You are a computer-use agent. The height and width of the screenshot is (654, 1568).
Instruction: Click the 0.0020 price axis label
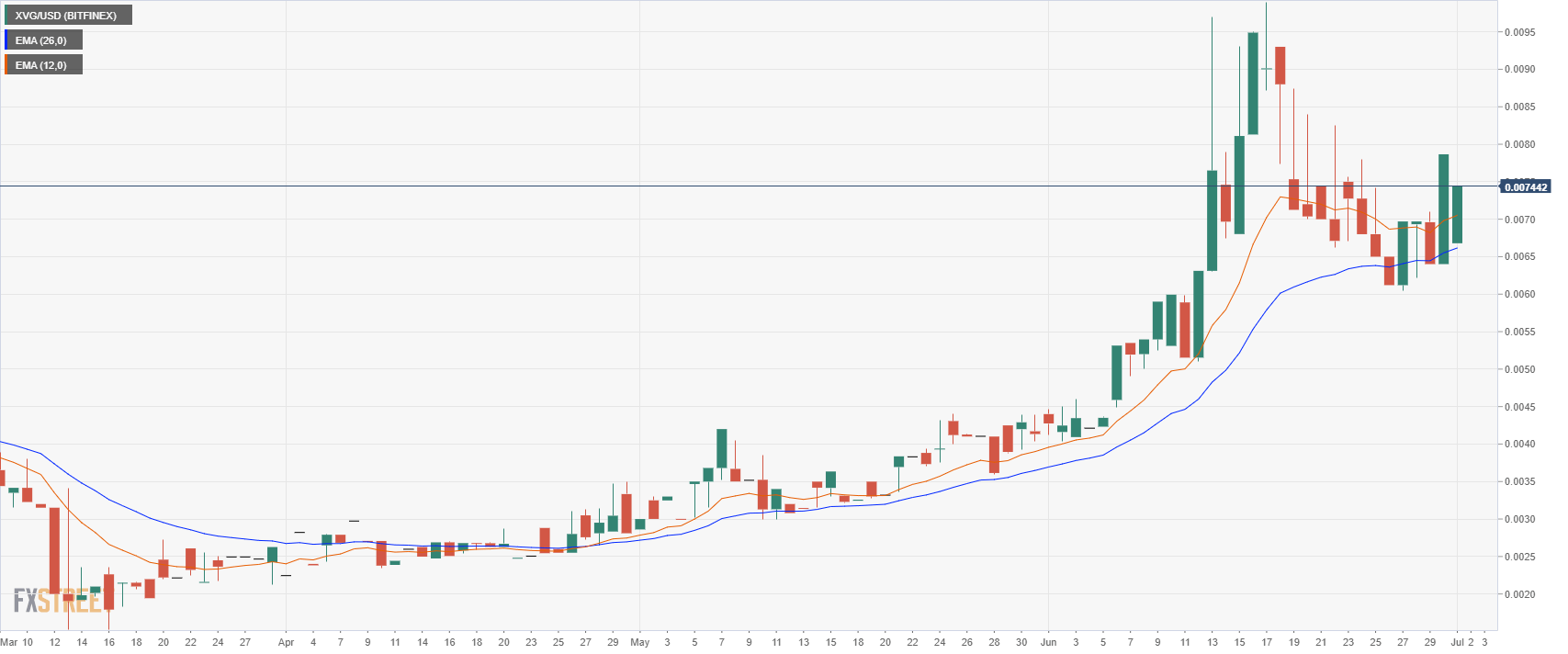click(1519, 594)
